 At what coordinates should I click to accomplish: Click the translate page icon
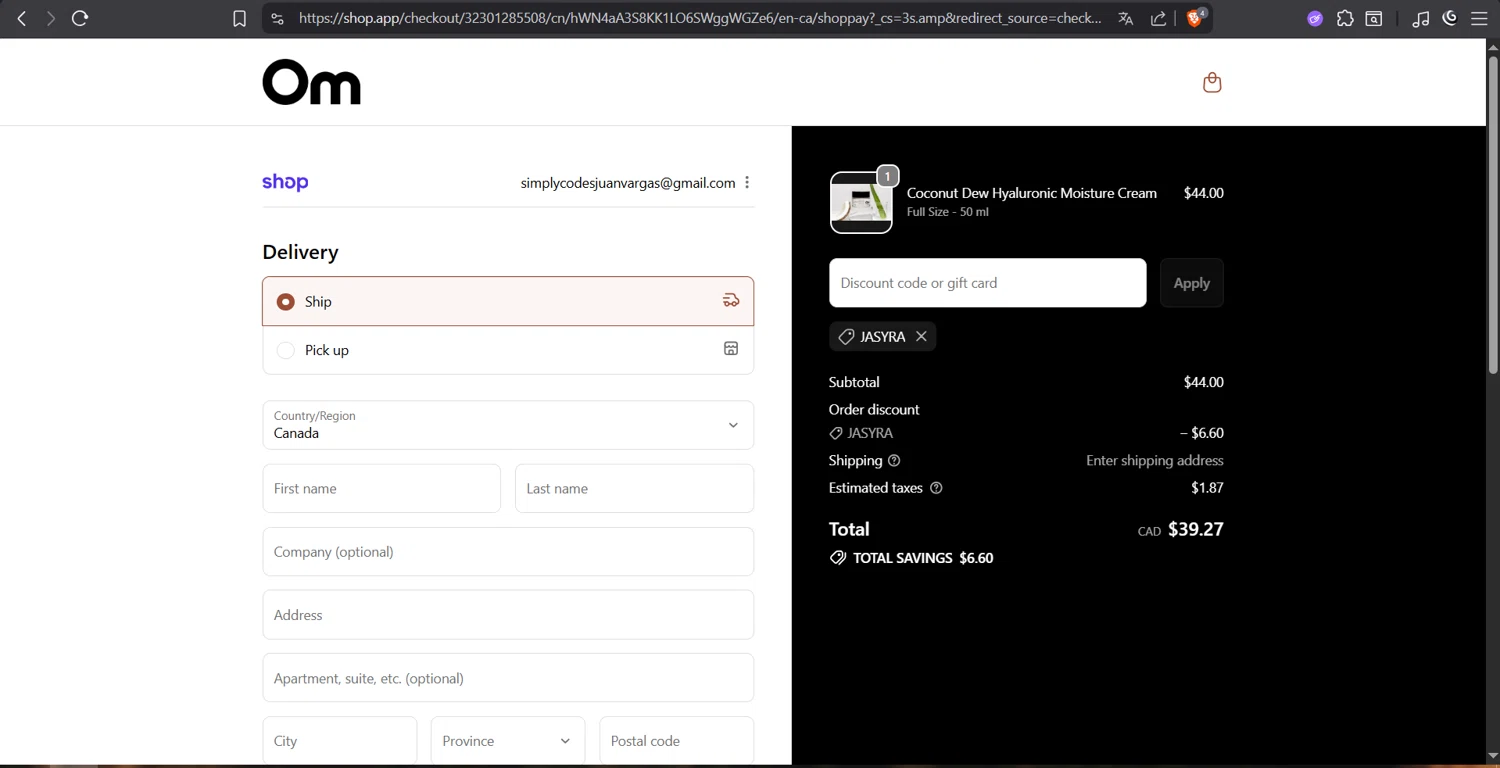click(1126, 18)
